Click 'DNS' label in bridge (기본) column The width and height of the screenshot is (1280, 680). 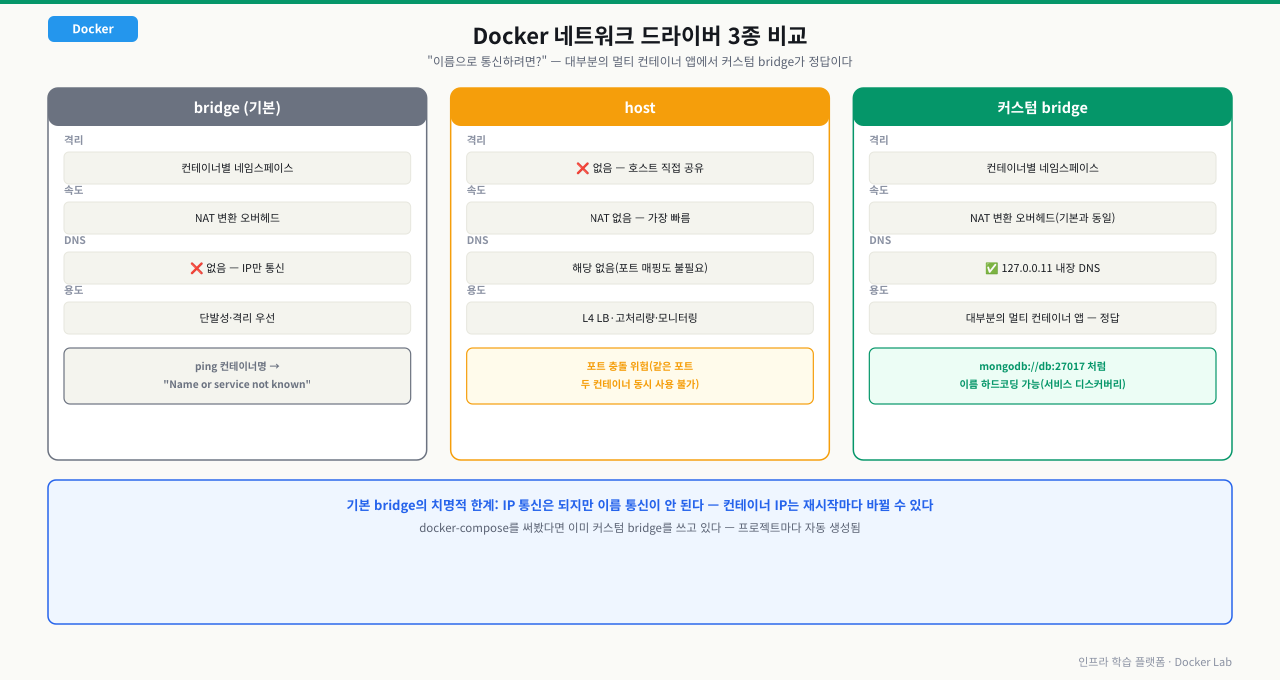click(75, 240)
